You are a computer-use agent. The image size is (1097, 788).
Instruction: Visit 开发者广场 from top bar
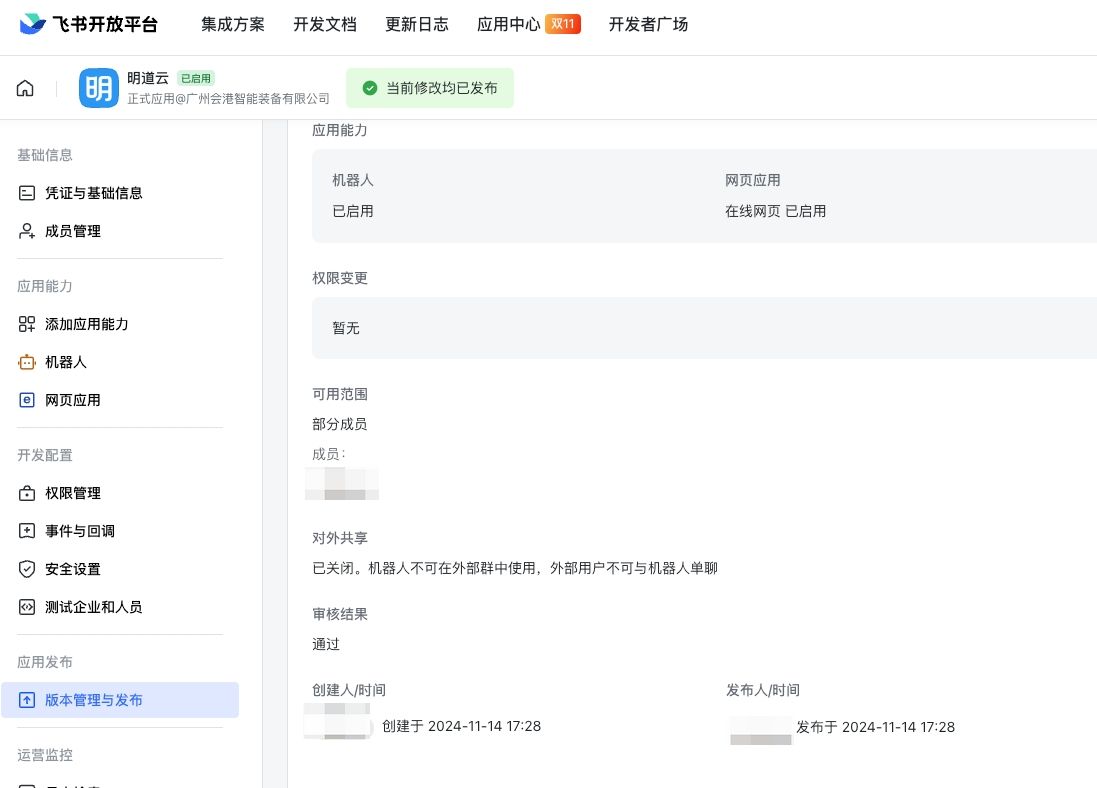click(x=648, y=25)
